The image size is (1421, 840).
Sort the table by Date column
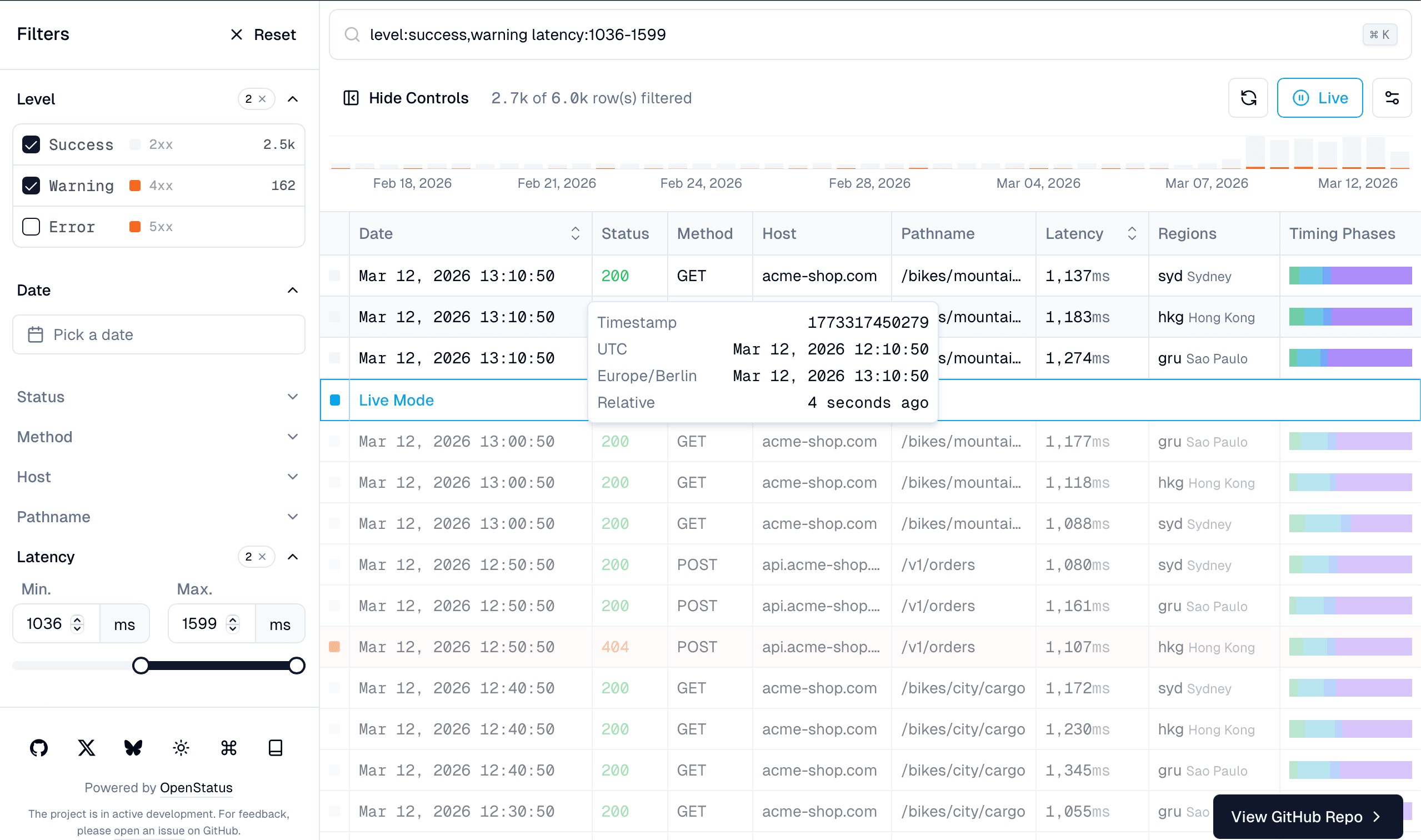pyautogui.click(x=576, y=233)
